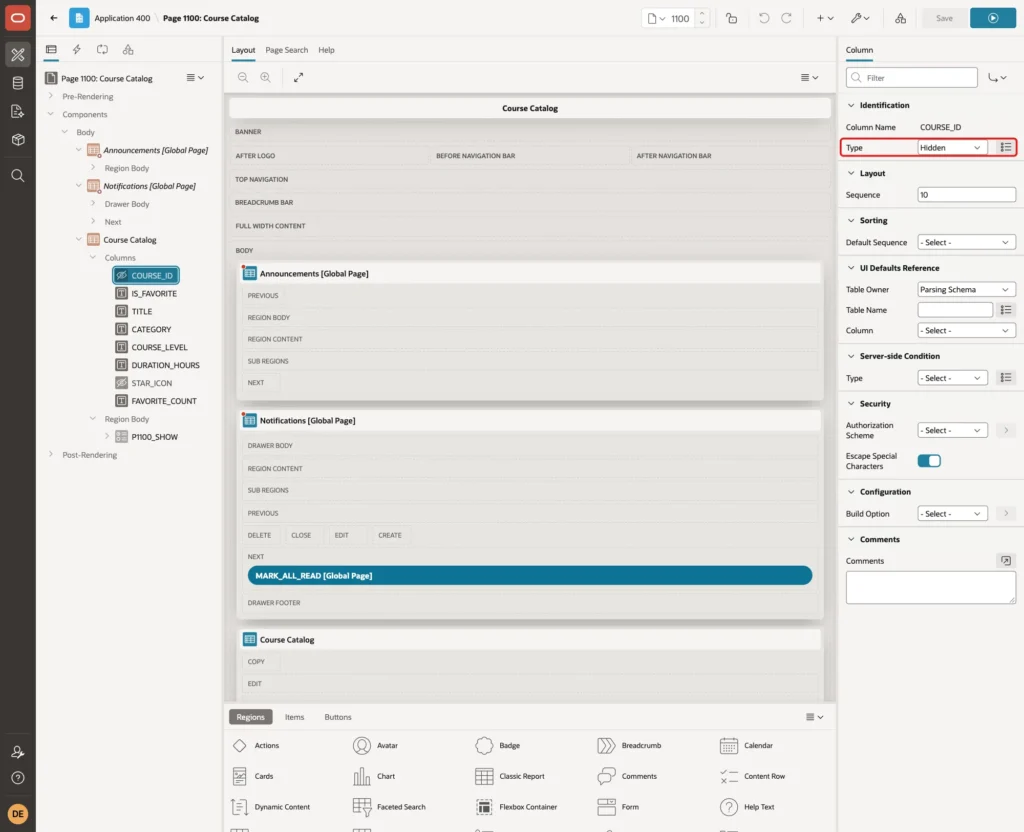The height and width of the screenshot is (832, 1024).
Task: Select MARK_ALL_READ button in layout
Action: tap(530, 575)
